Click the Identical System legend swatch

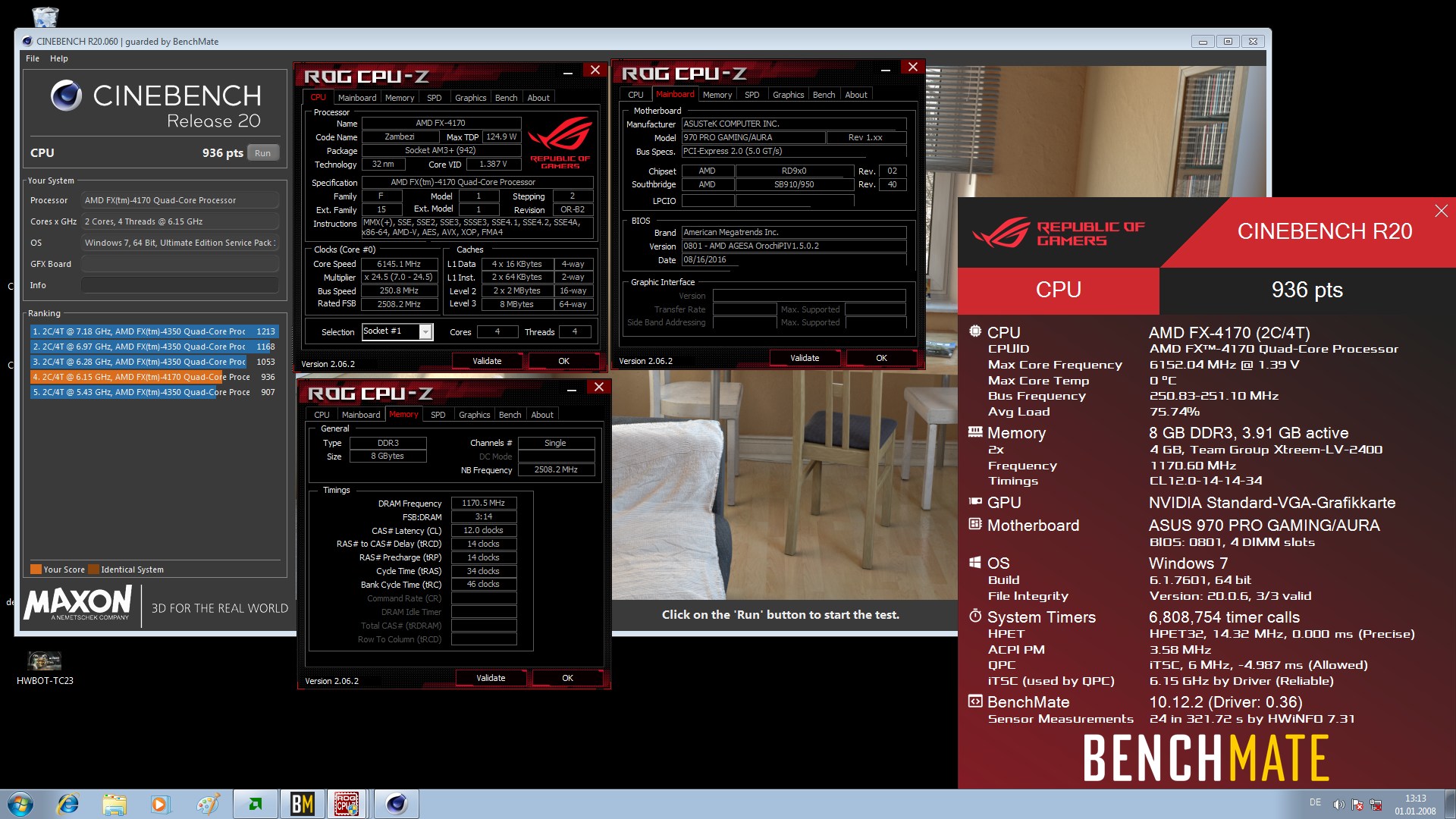pyautogui.click(x=94, y=570)
